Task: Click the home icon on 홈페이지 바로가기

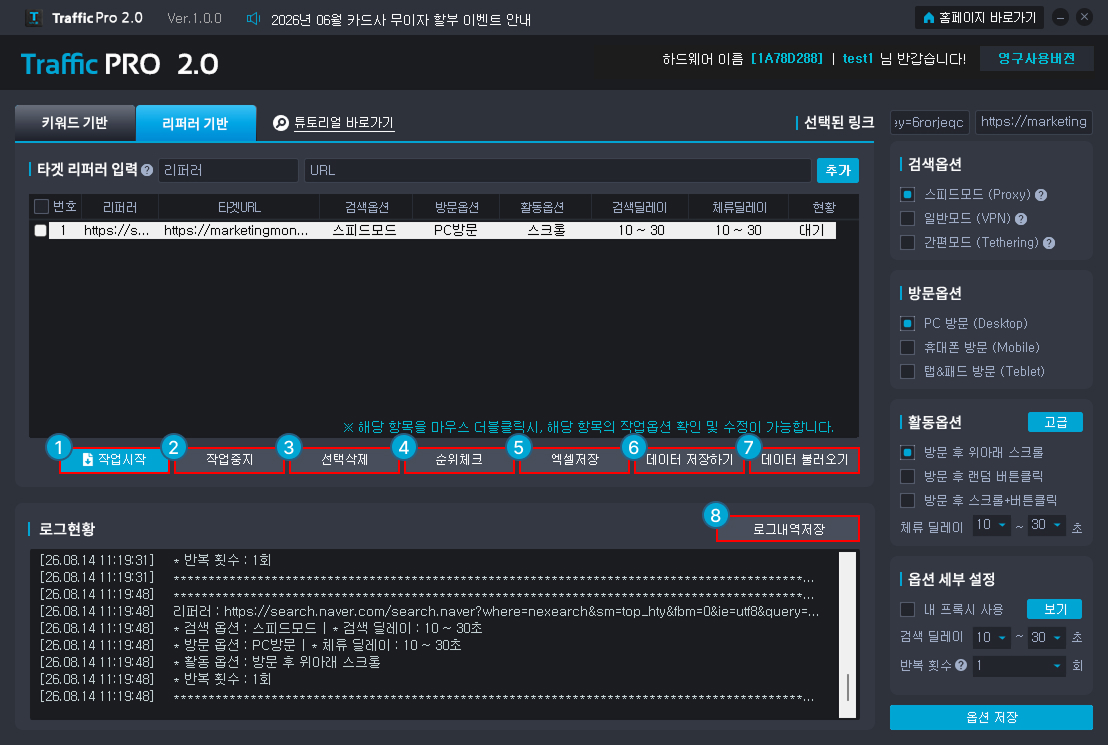Action: (929, 18)
